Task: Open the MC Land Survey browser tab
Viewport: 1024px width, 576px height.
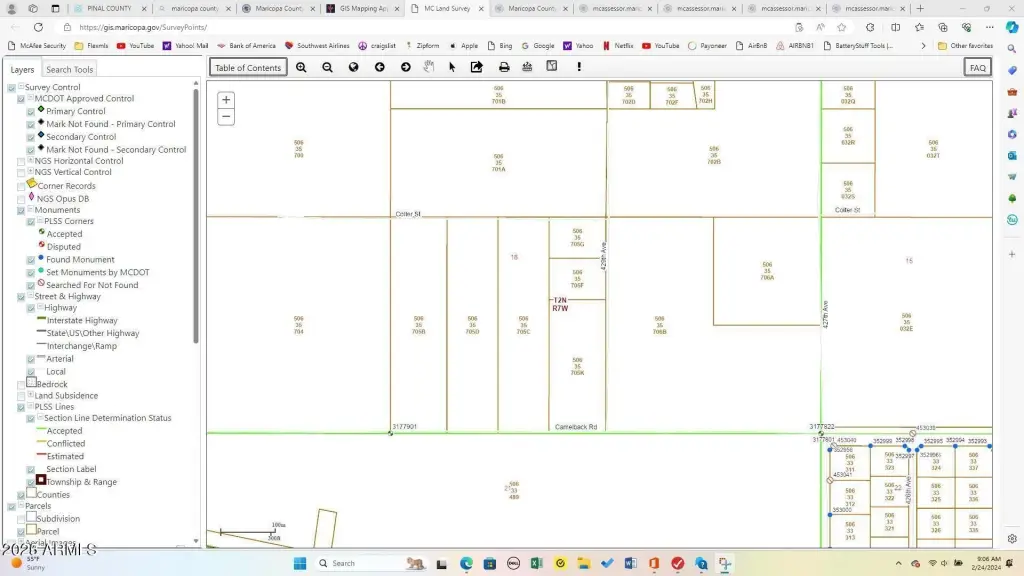Action: click(x=445, y=8)
